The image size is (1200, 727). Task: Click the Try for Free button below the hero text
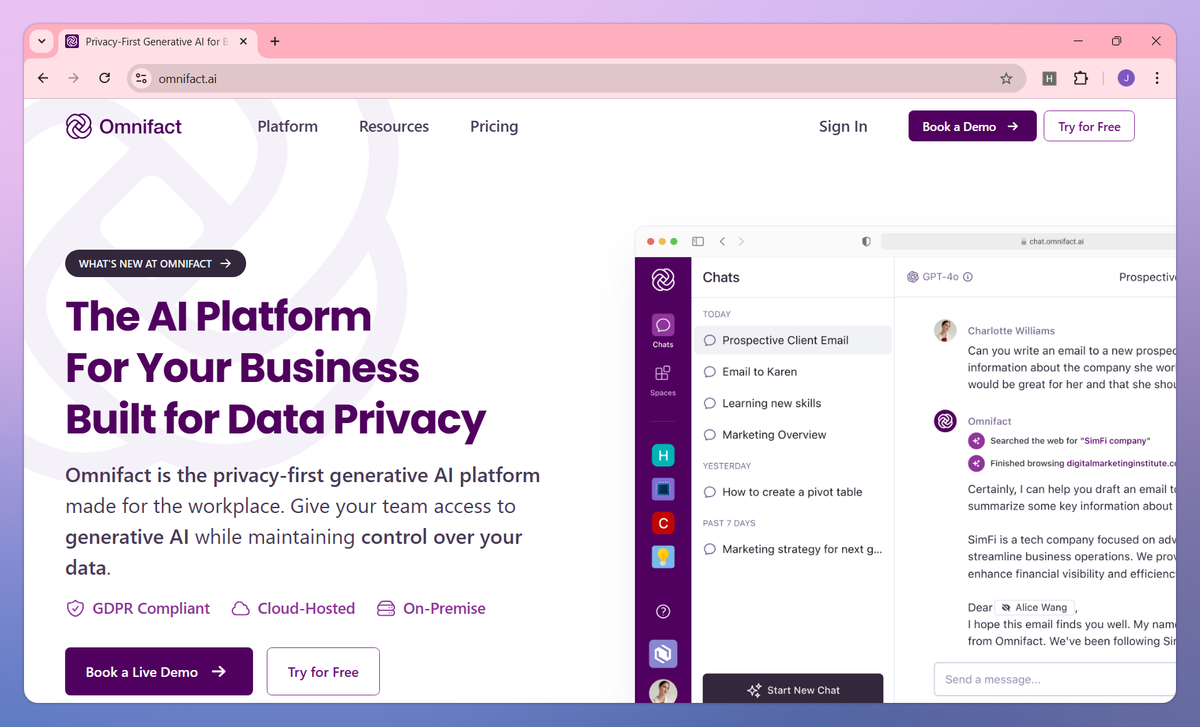tap(323, 672)
